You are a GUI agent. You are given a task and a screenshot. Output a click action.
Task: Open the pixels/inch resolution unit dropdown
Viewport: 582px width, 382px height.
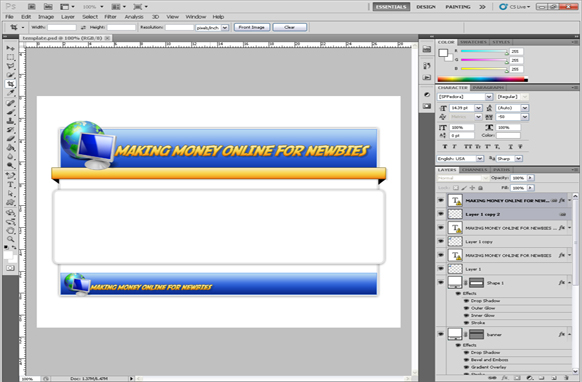(x=225, y=27)
